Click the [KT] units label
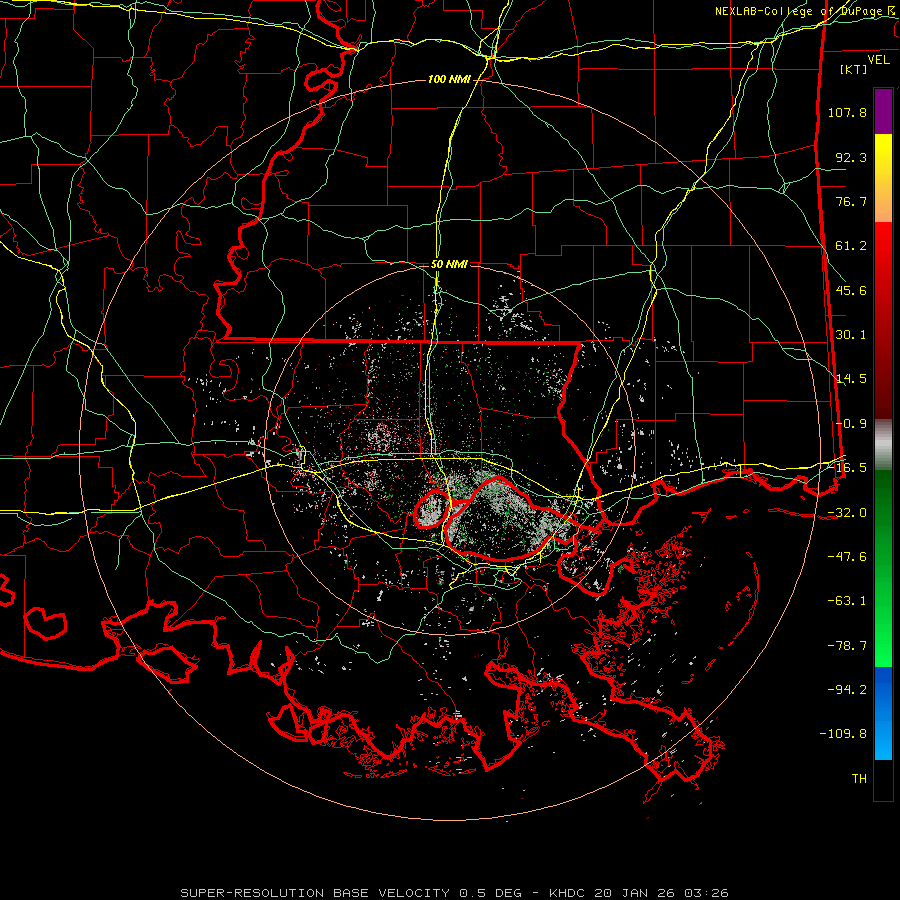 854,69
